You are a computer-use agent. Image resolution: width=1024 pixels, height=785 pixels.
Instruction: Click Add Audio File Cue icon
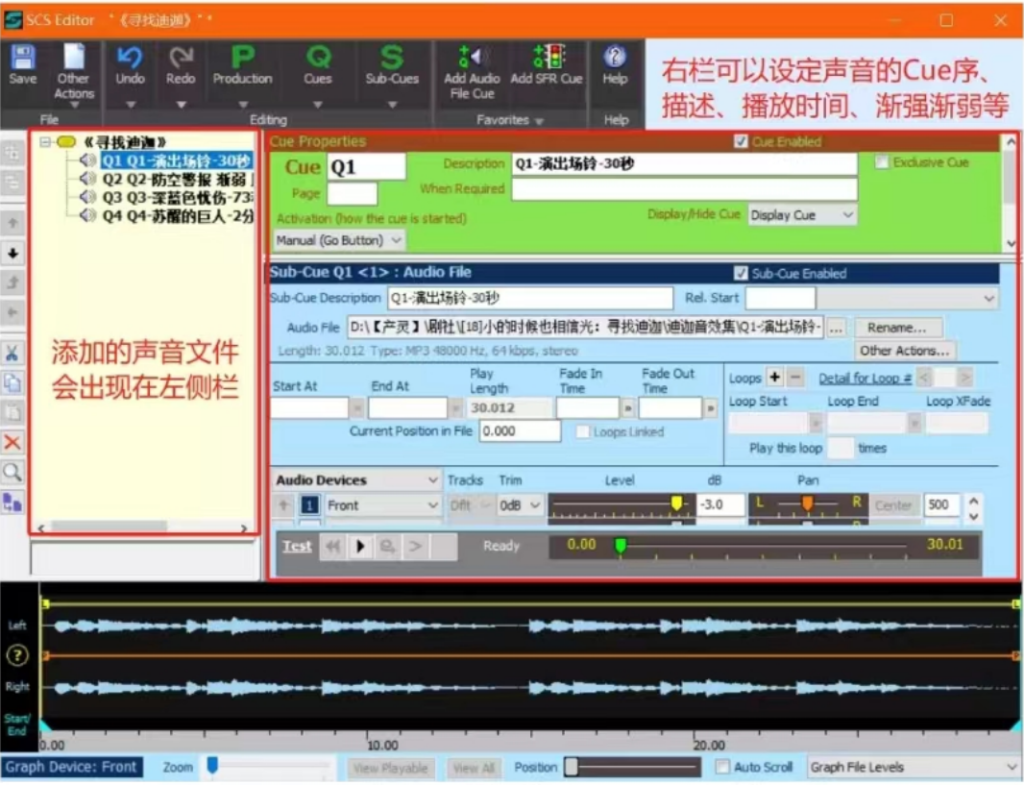472,57
